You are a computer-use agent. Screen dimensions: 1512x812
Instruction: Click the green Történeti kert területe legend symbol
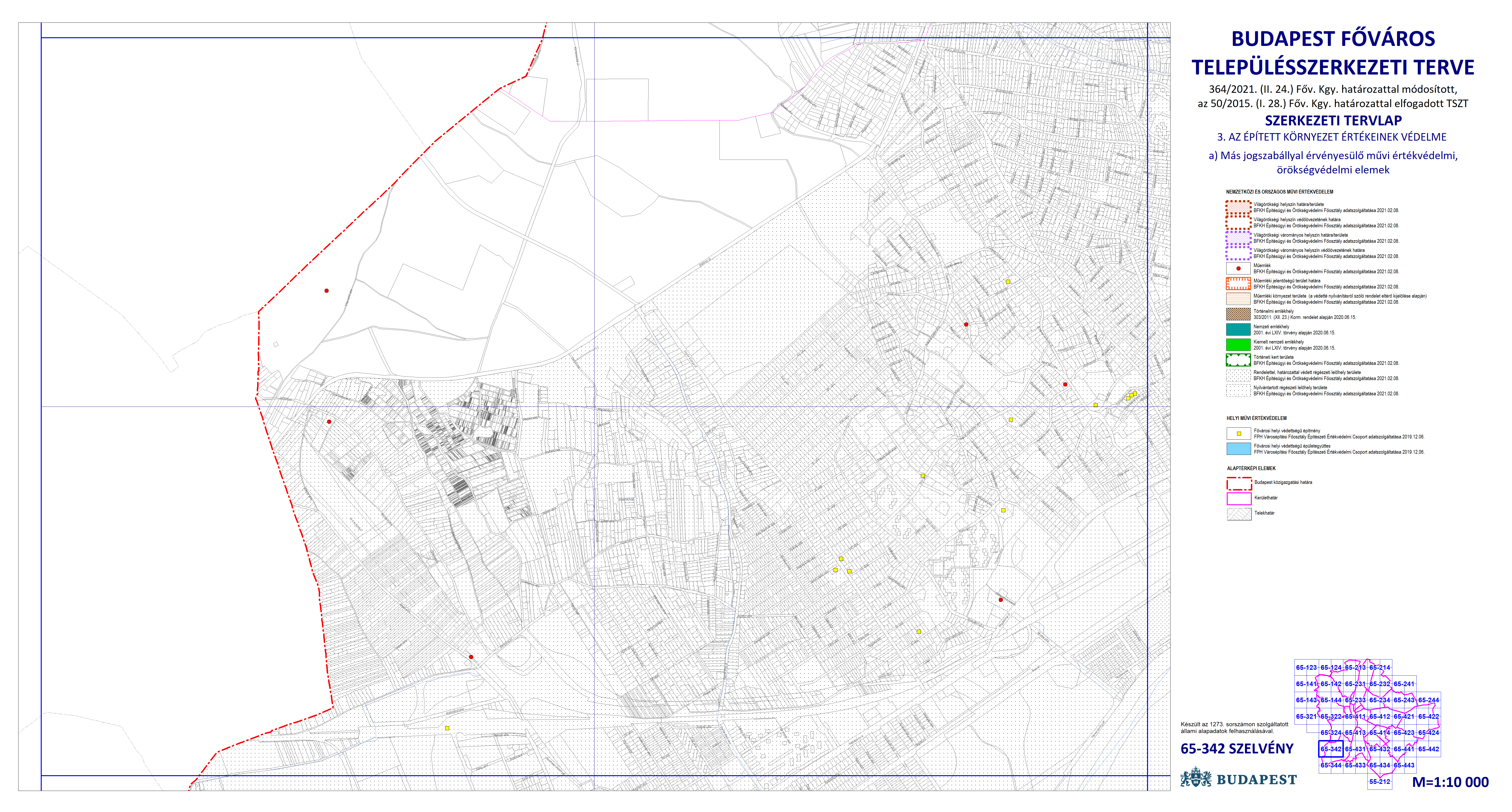coord(1238,360)
